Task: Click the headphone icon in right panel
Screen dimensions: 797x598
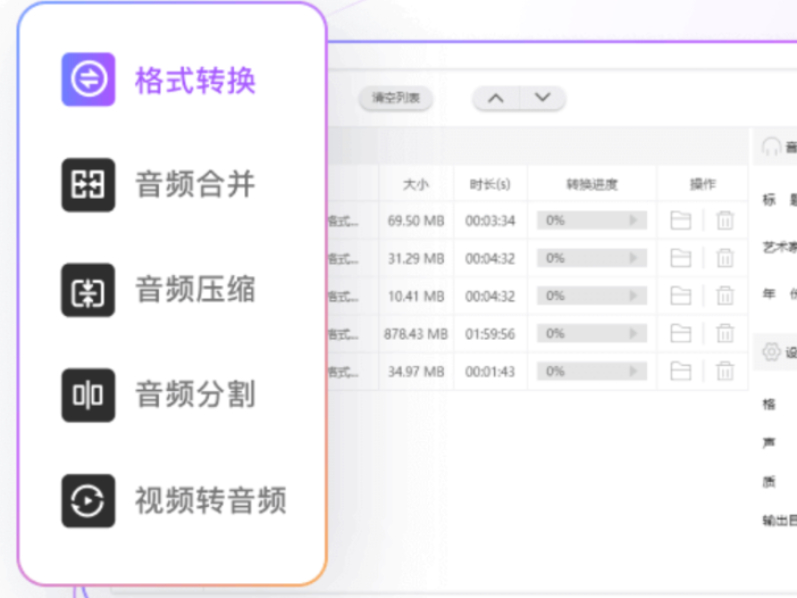Action: pyautogui.click(x=771, y=147)
